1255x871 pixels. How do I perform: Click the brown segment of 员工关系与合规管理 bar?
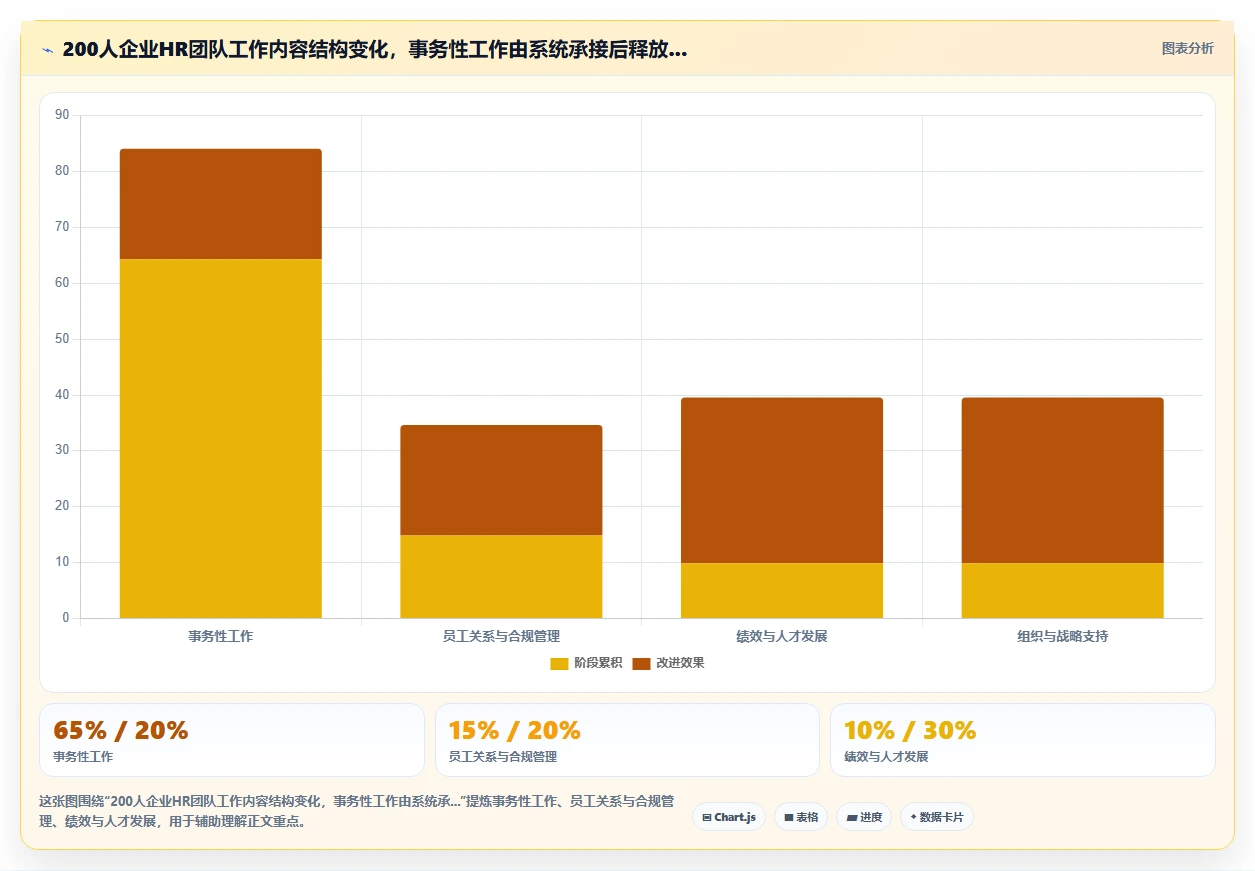(x=501, y=480)
